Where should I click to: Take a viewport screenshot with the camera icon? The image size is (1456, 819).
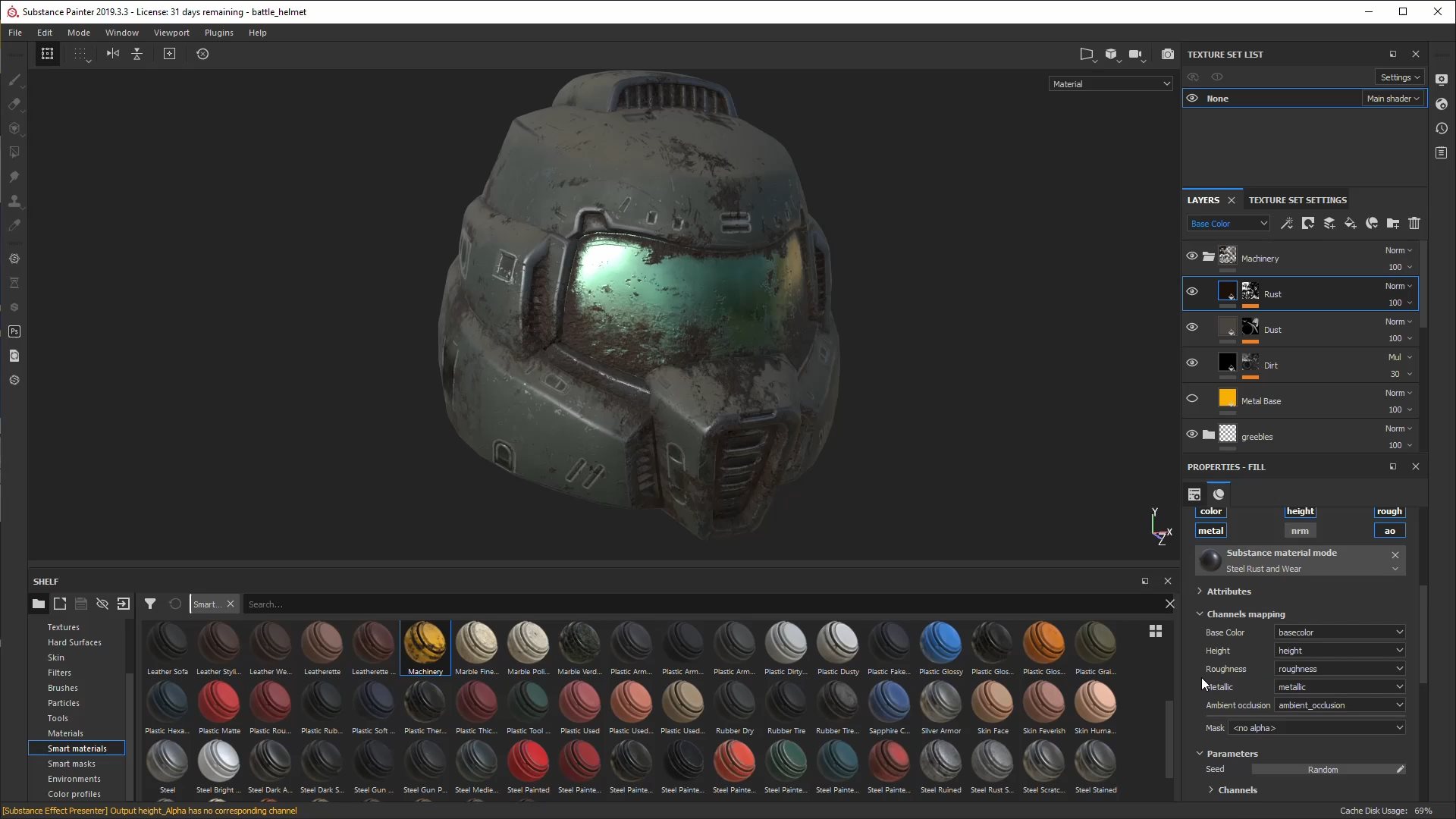1168,54
